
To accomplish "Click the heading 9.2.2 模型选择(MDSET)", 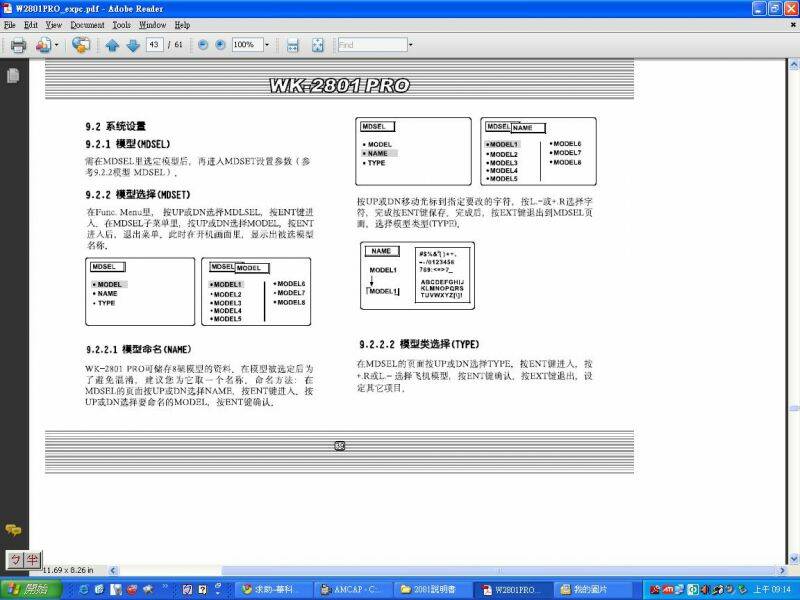I will point(138,195).
